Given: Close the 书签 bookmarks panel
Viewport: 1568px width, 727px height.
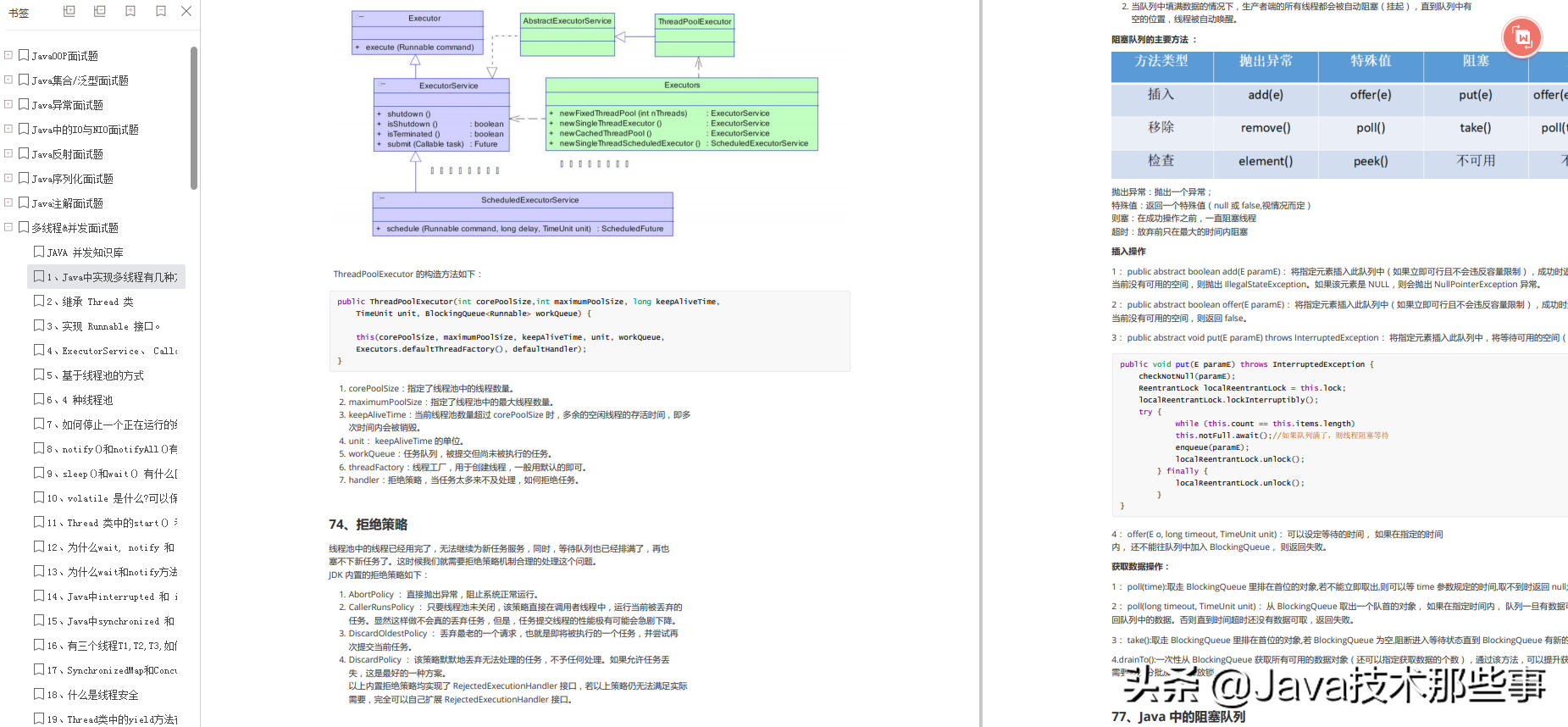Looking at the screenshot, I should (186, 11).
